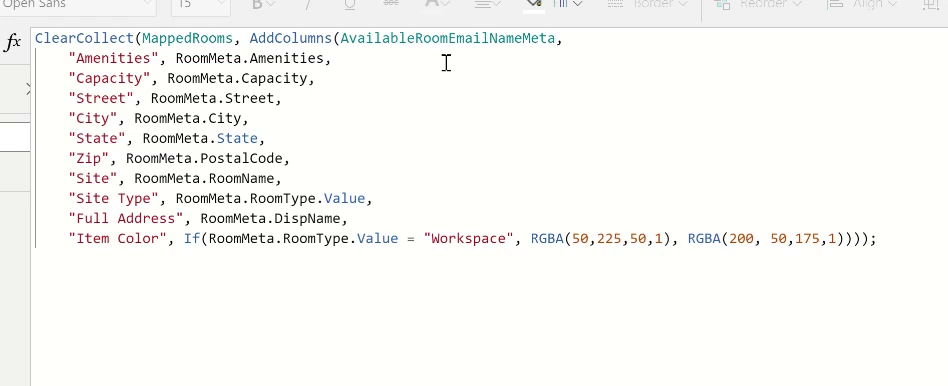Toggle strikethrough text formatting
The height and width of the screenshot is (386, 948).
(x=391, y=4)
